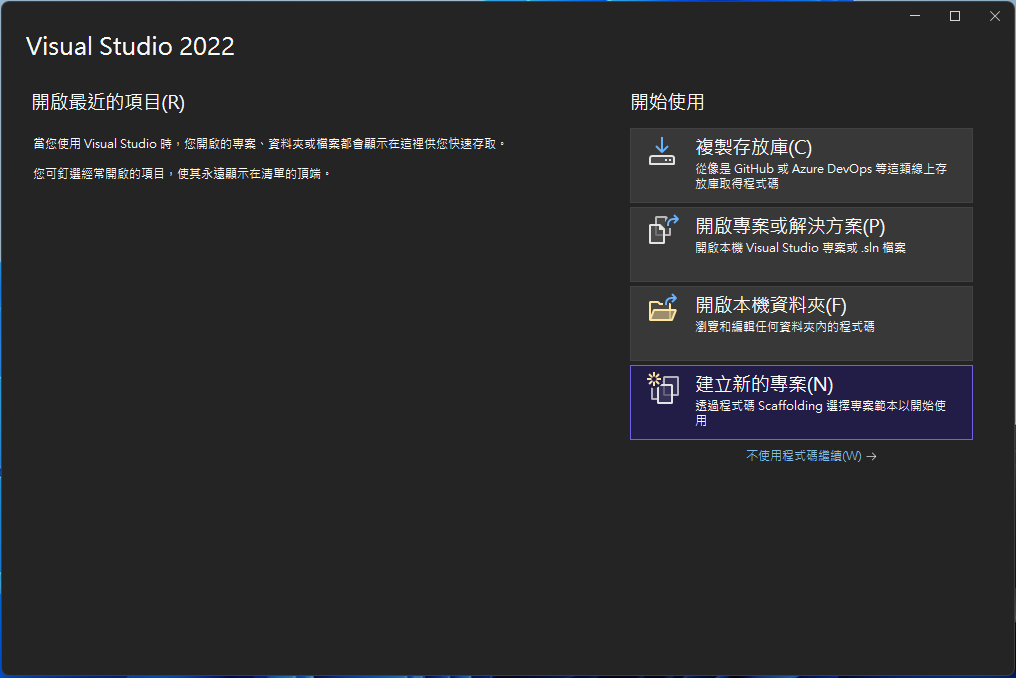
Task: Click the .sln file description text
Action: [800, 248]
